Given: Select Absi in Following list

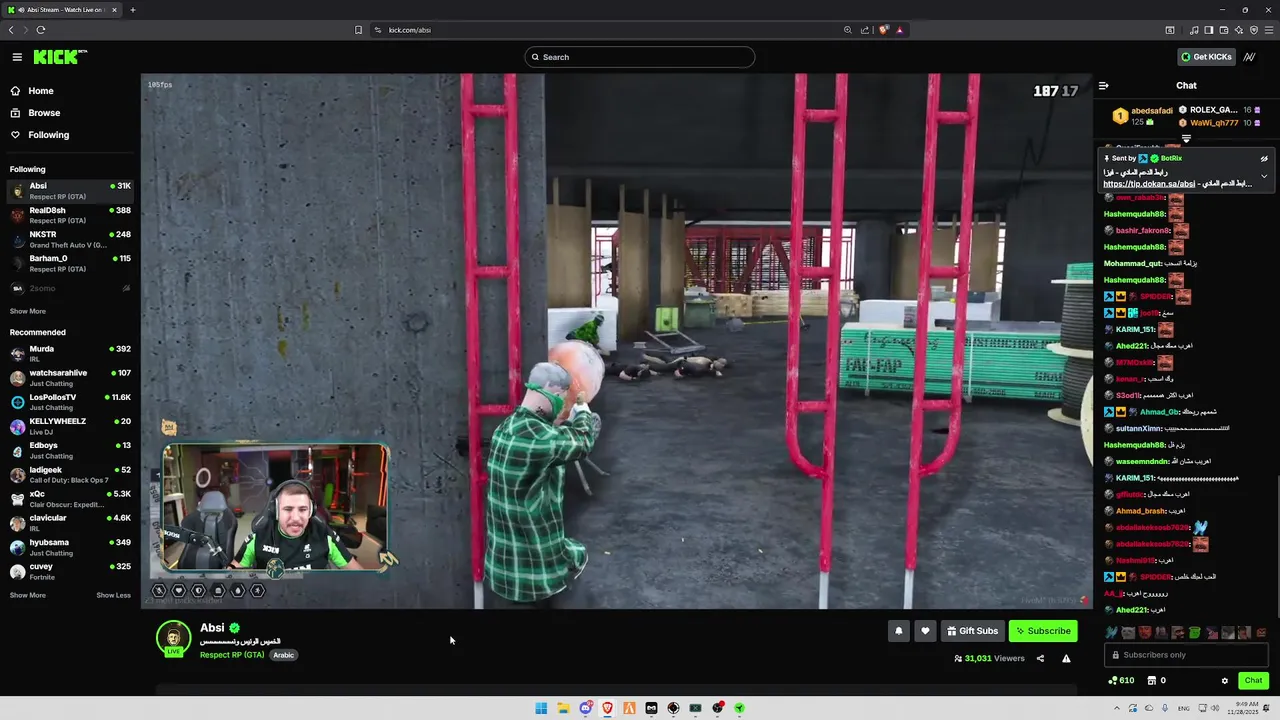Looking at the screenshot, I should (x=70, y=190).
